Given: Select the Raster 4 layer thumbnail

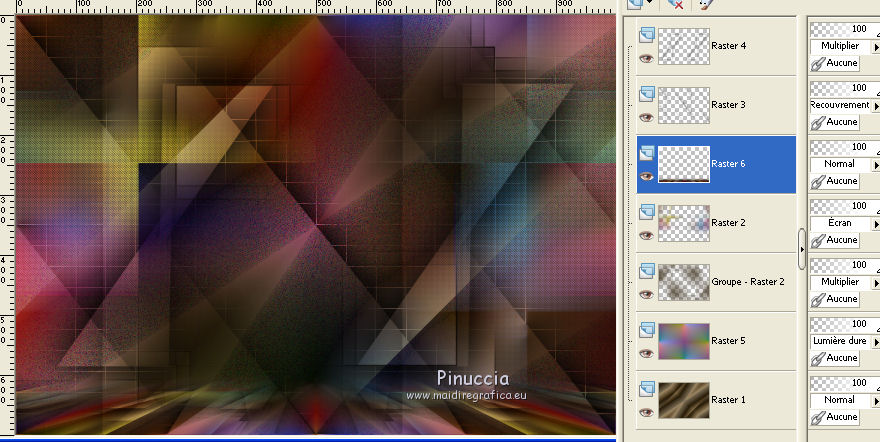Looking at the screenshot, I should pyautogui.click(x=684, y=46).
